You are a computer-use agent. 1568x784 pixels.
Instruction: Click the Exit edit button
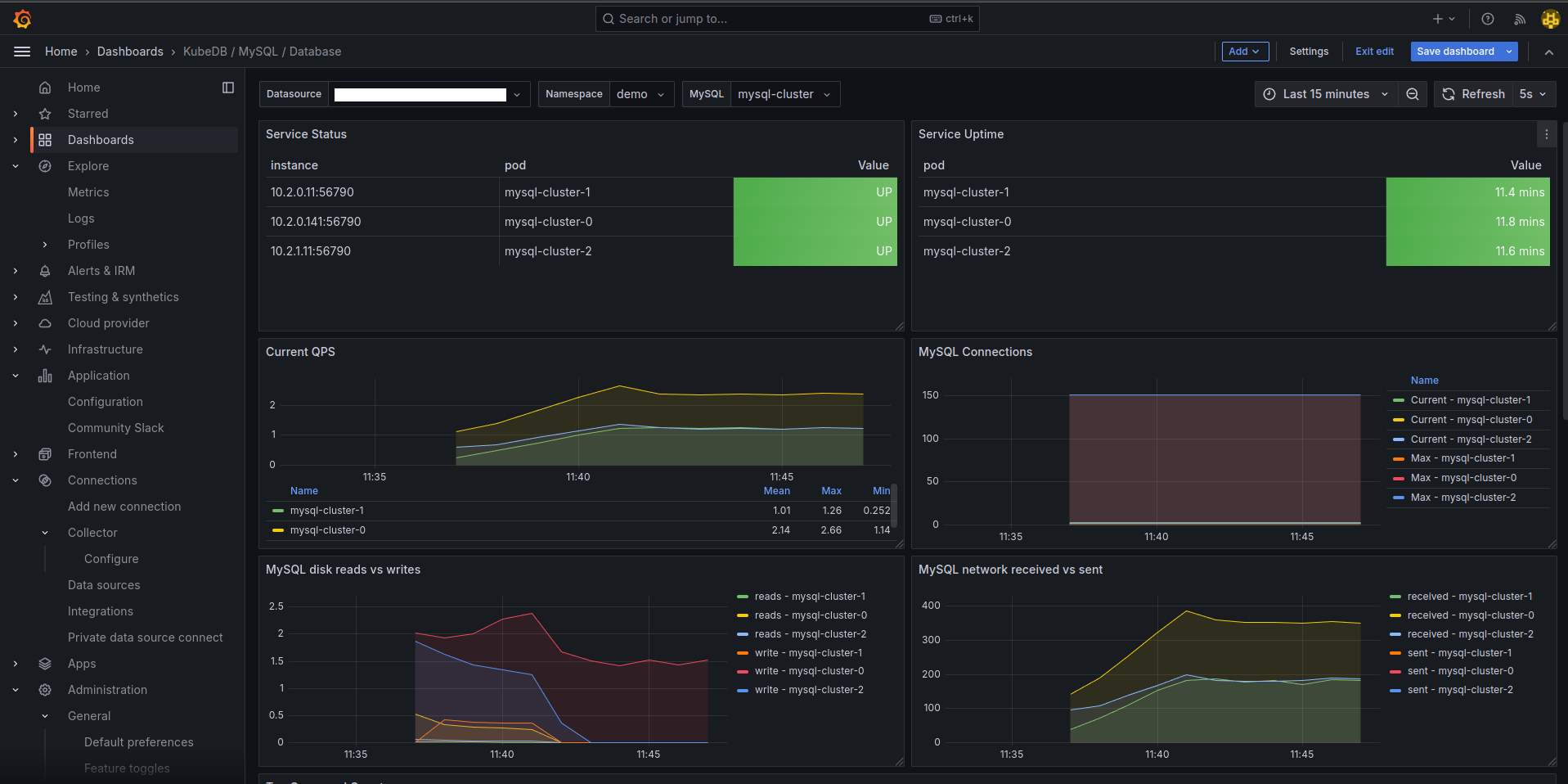1374,51
